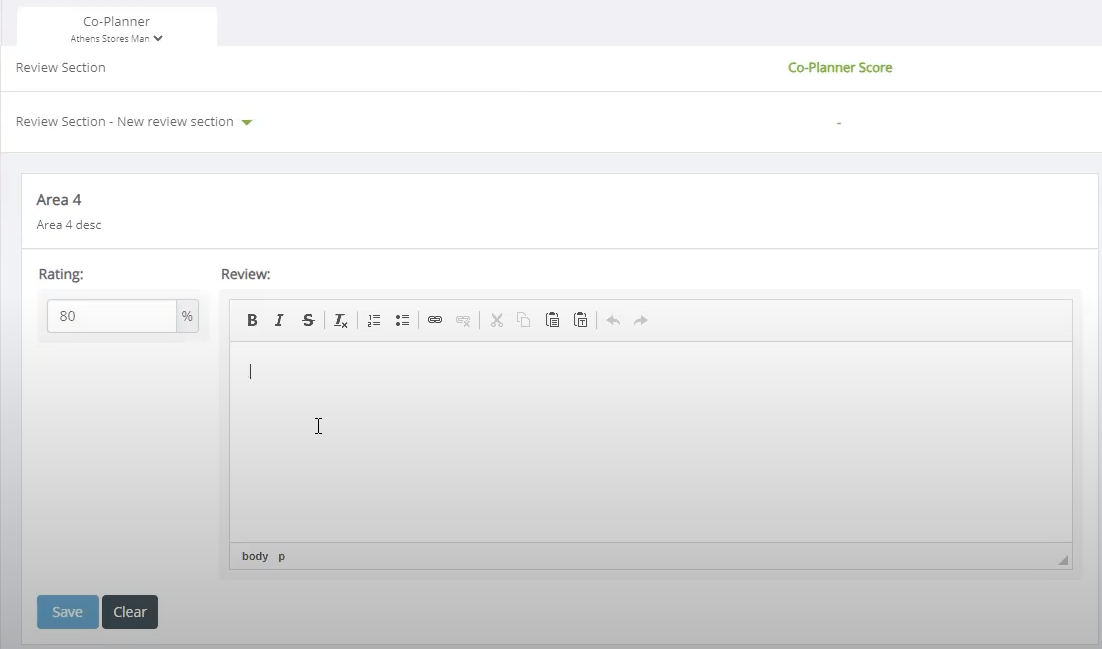Click the paste as plain text icon
This screenshot has height=649, width=1102.
point(581,320)
